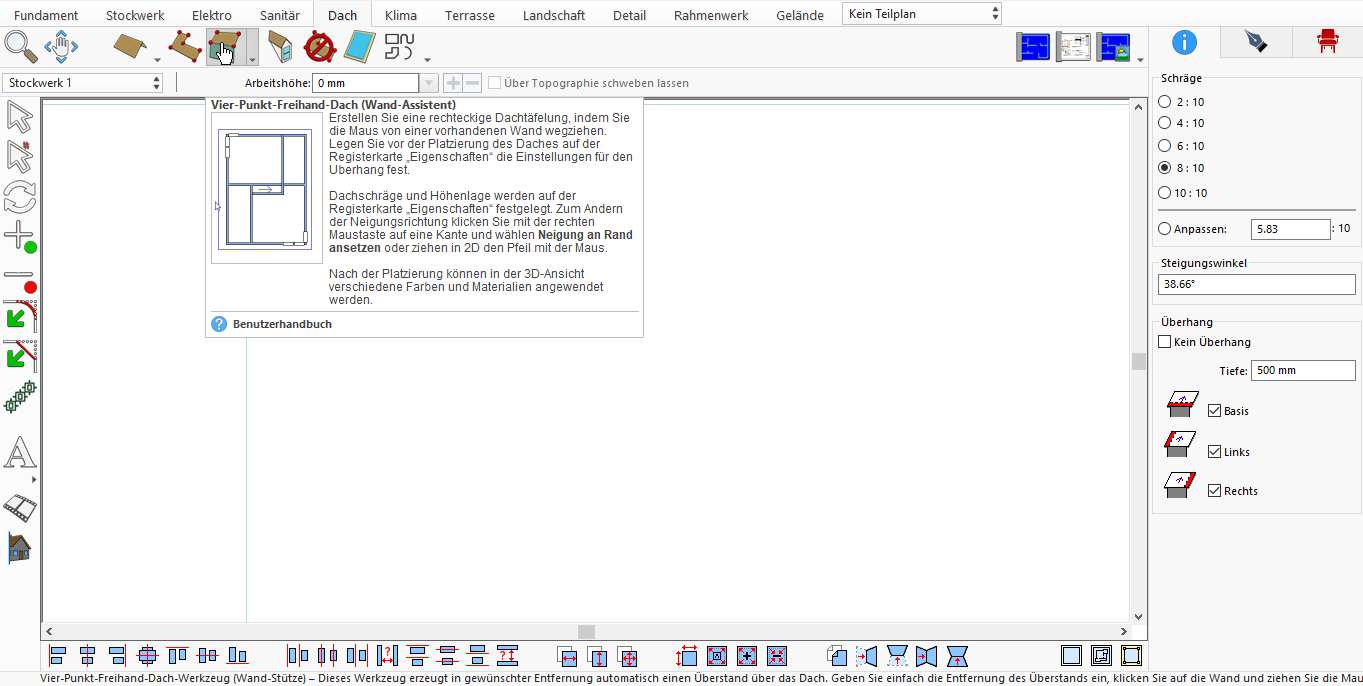Pick the dormer window tool
The height and width of the screenshot is (686, 1363).
[281, 46]
